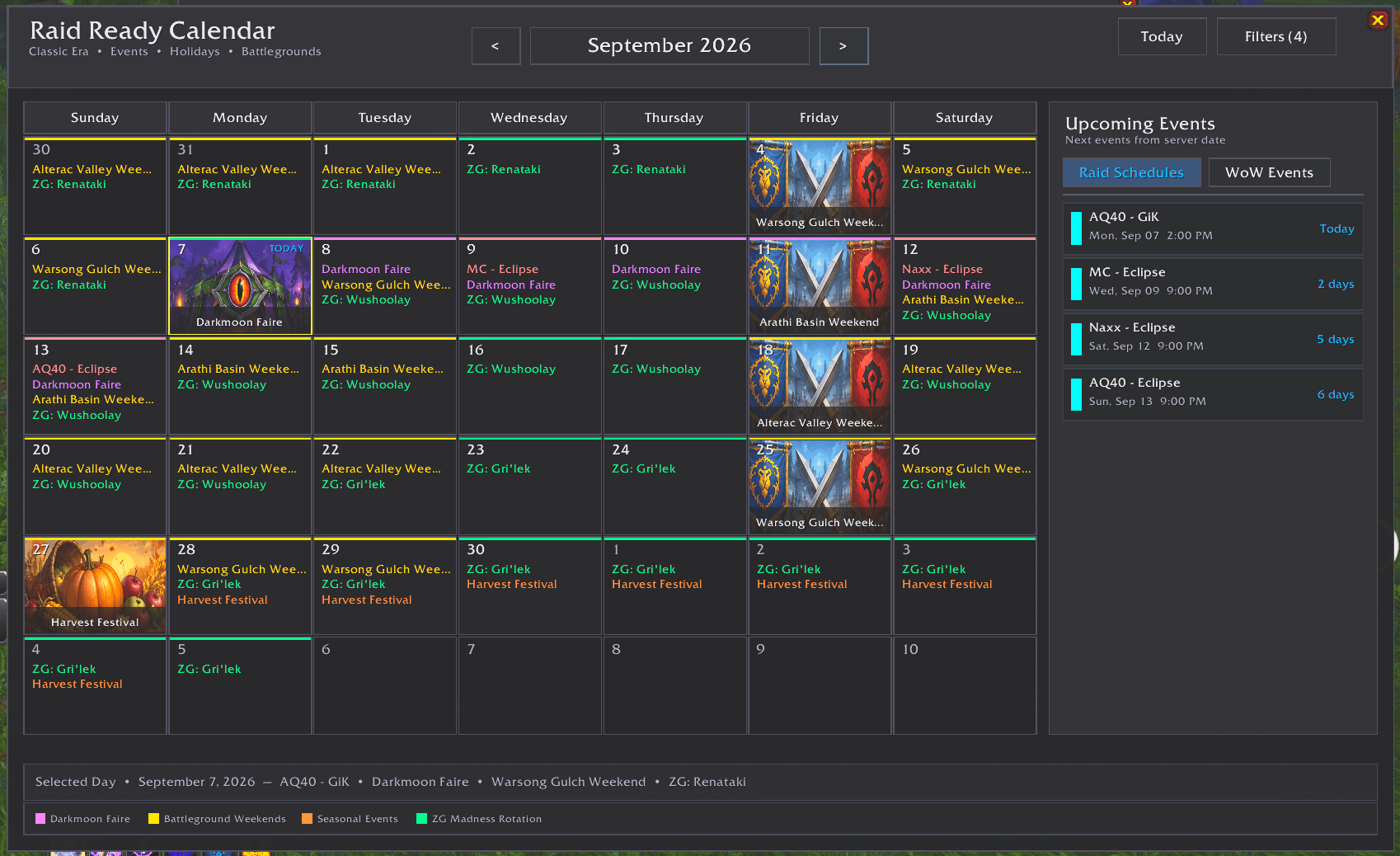Select AQ40 - Eclipse on September 13
This screenshot has height=856, width=1400.
[74, 369]
